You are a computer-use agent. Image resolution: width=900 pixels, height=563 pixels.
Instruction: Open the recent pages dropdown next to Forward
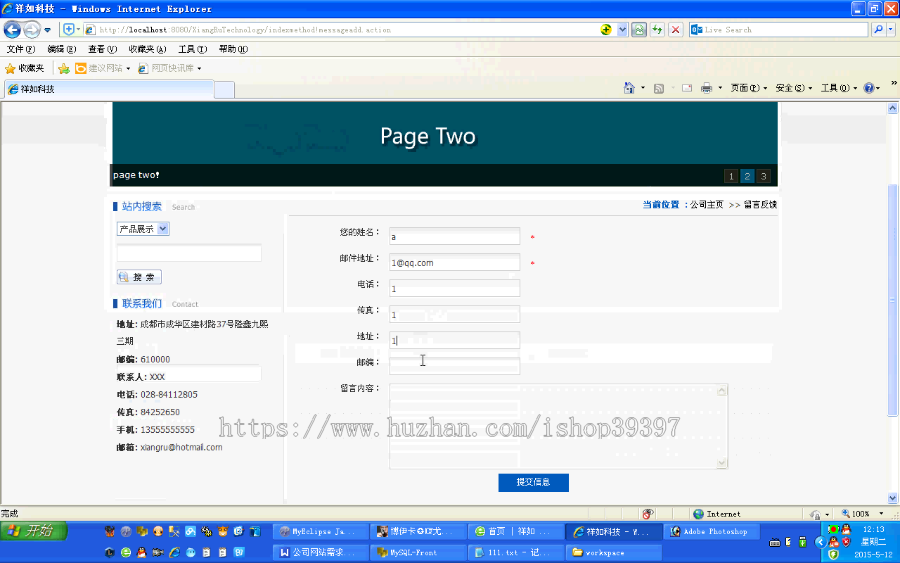click(x=48, y=30)
